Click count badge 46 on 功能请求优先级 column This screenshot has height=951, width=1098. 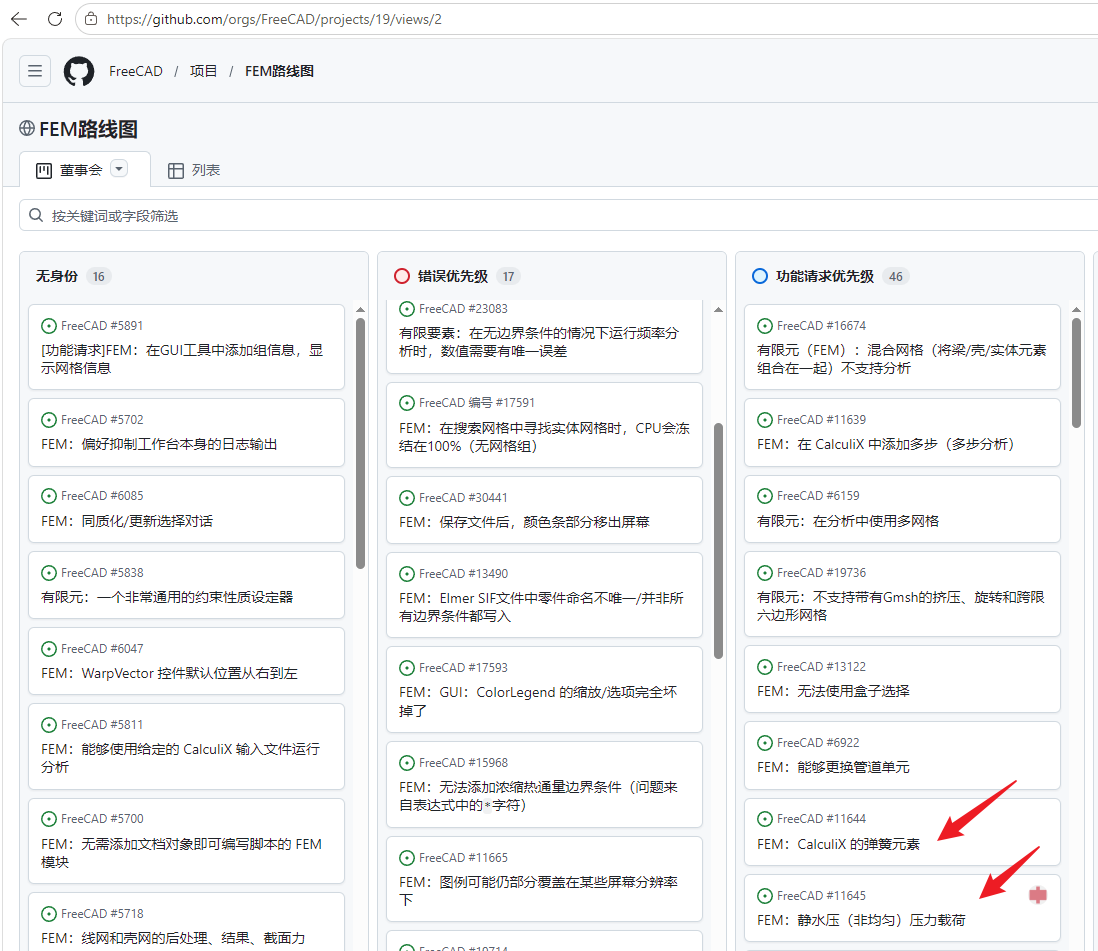coord(896,277)
